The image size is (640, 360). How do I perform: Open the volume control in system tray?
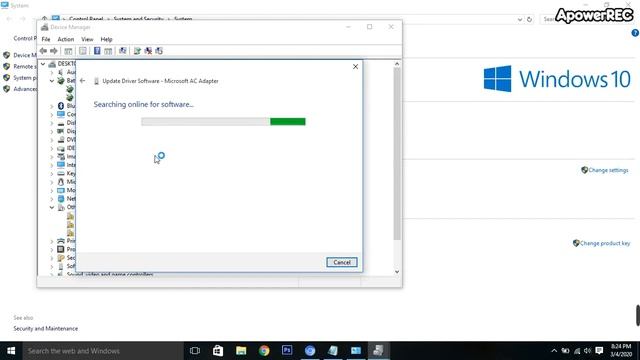point(588,351)
